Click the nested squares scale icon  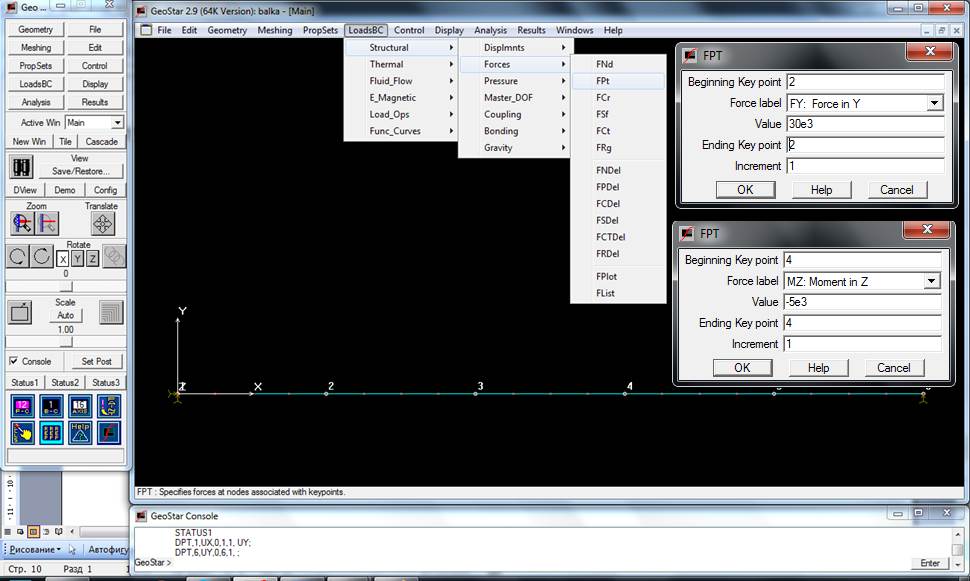[111, 312]
